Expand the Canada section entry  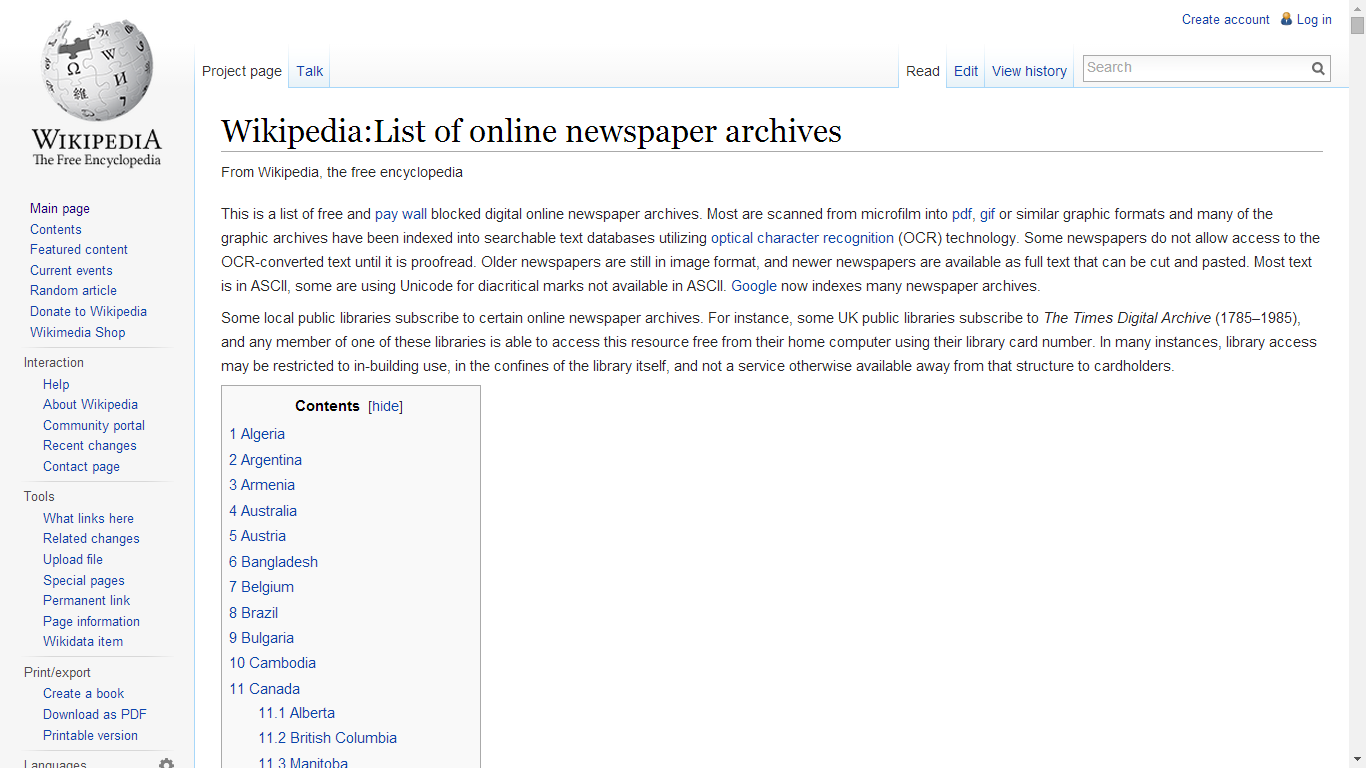[x=264, y=688]
